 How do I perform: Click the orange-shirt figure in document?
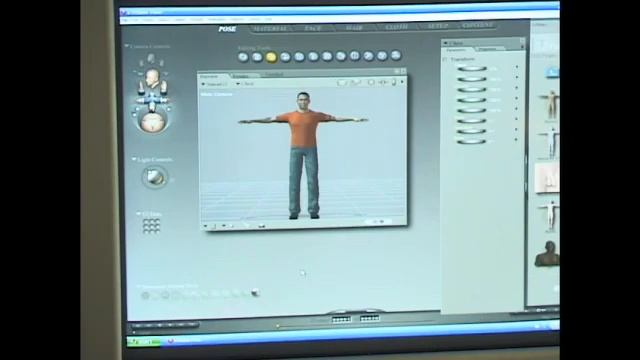pyautogui.click(x=303, y=155)
